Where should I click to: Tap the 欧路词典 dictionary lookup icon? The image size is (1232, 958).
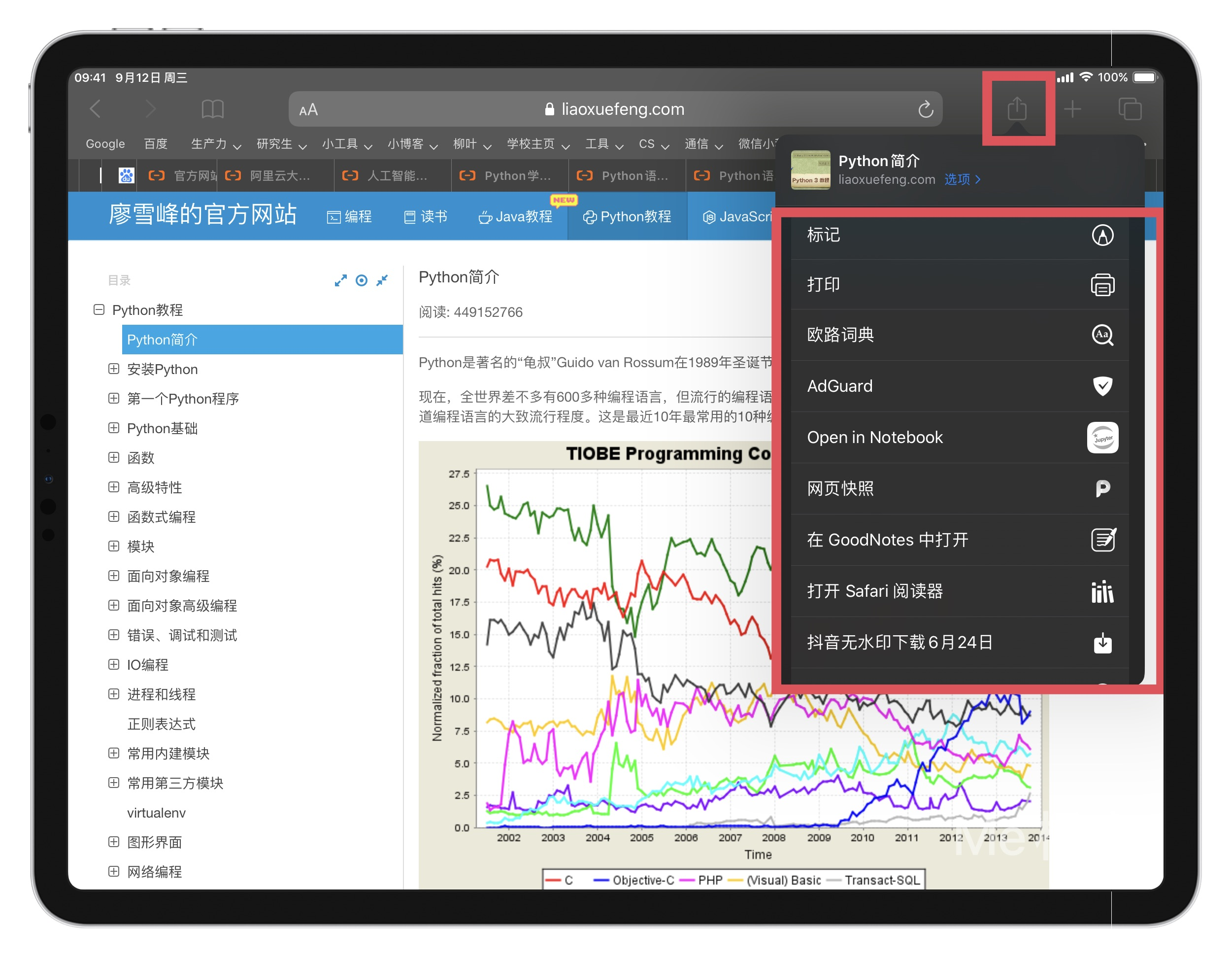pyautogui.click(x=1102, y=335)
